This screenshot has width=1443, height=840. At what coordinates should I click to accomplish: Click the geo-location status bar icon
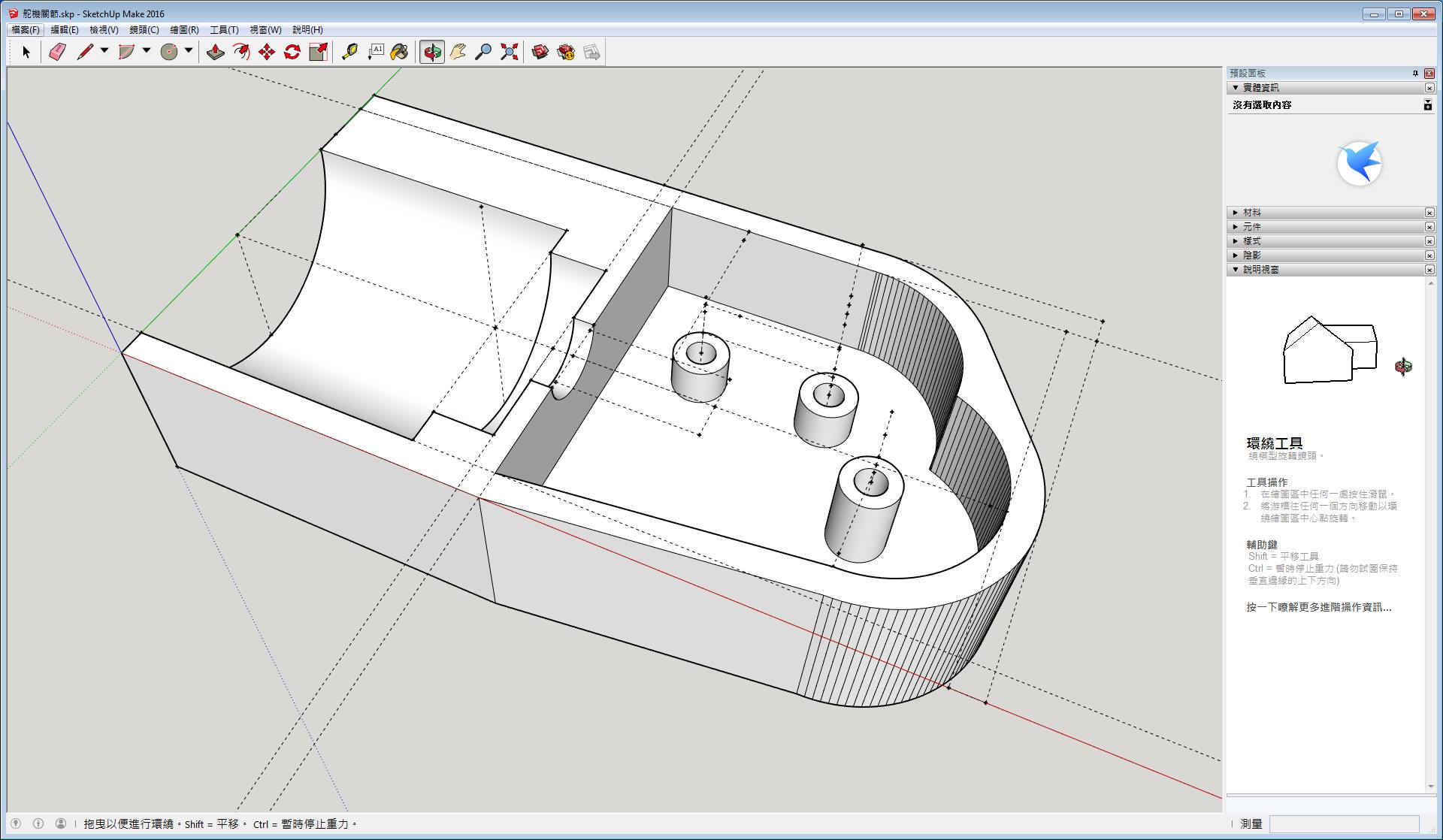(16, 823)
